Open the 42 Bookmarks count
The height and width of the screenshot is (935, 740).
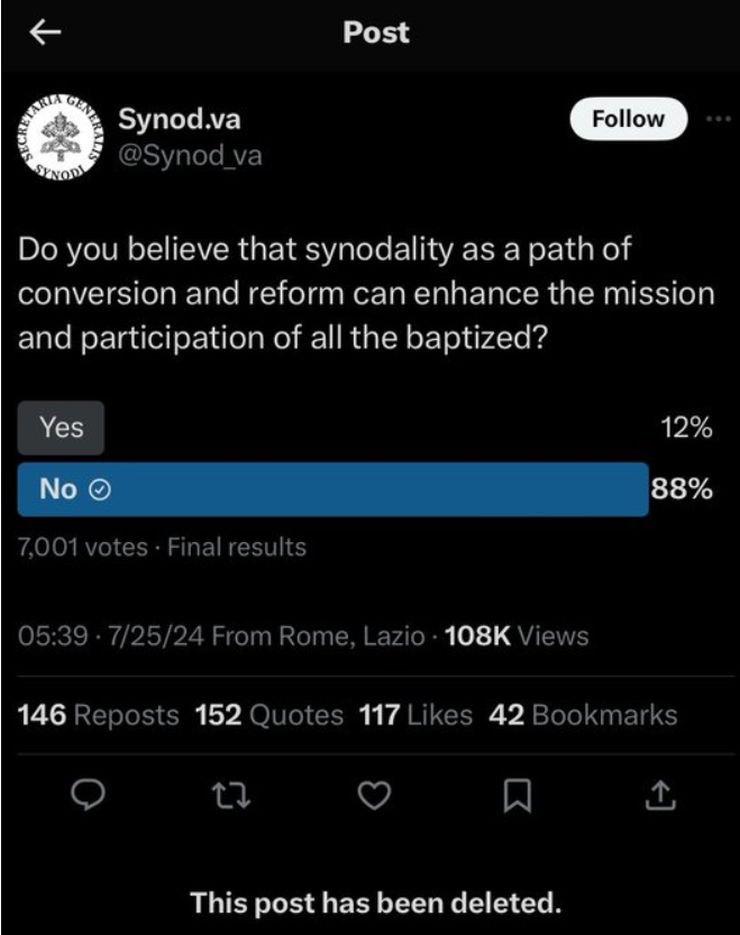pyautogui.click(x=583, y=715)
